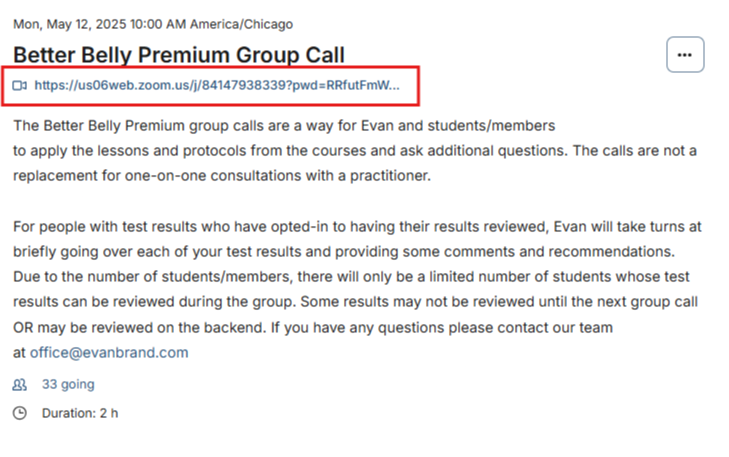Viewport: 729px width, 457px height.
Task: Click the video camera icon beside Zoom link
Action: [x=20, y=86]
